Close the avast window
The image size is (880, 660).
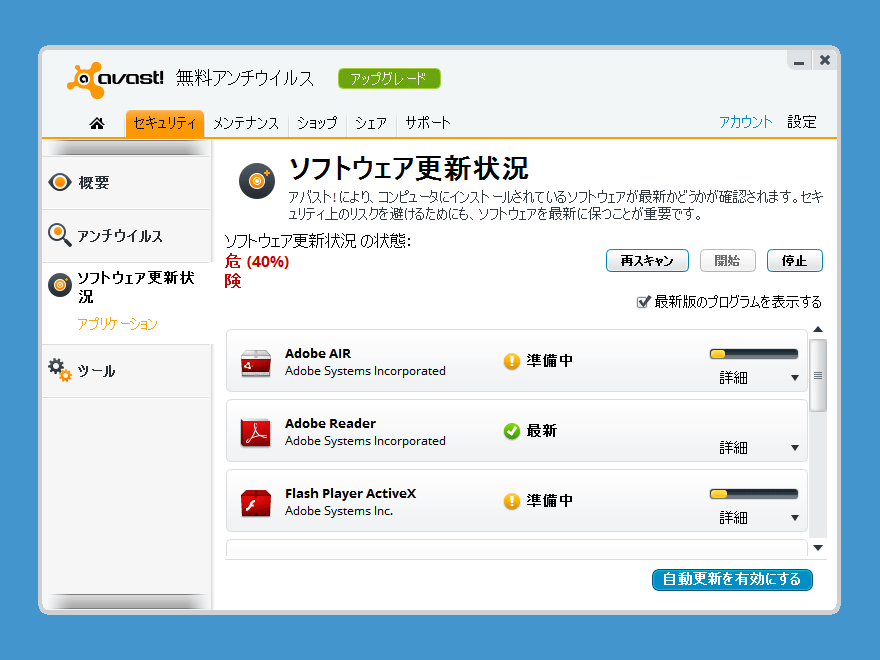824,60
